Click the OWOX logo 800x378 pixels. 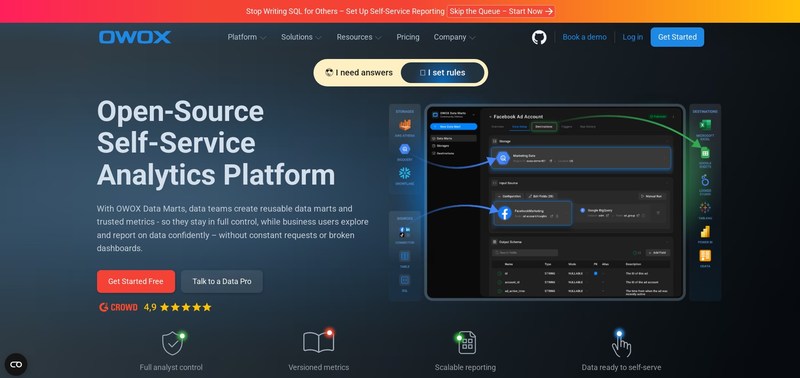pyautogui.click(x=135, y=37)
